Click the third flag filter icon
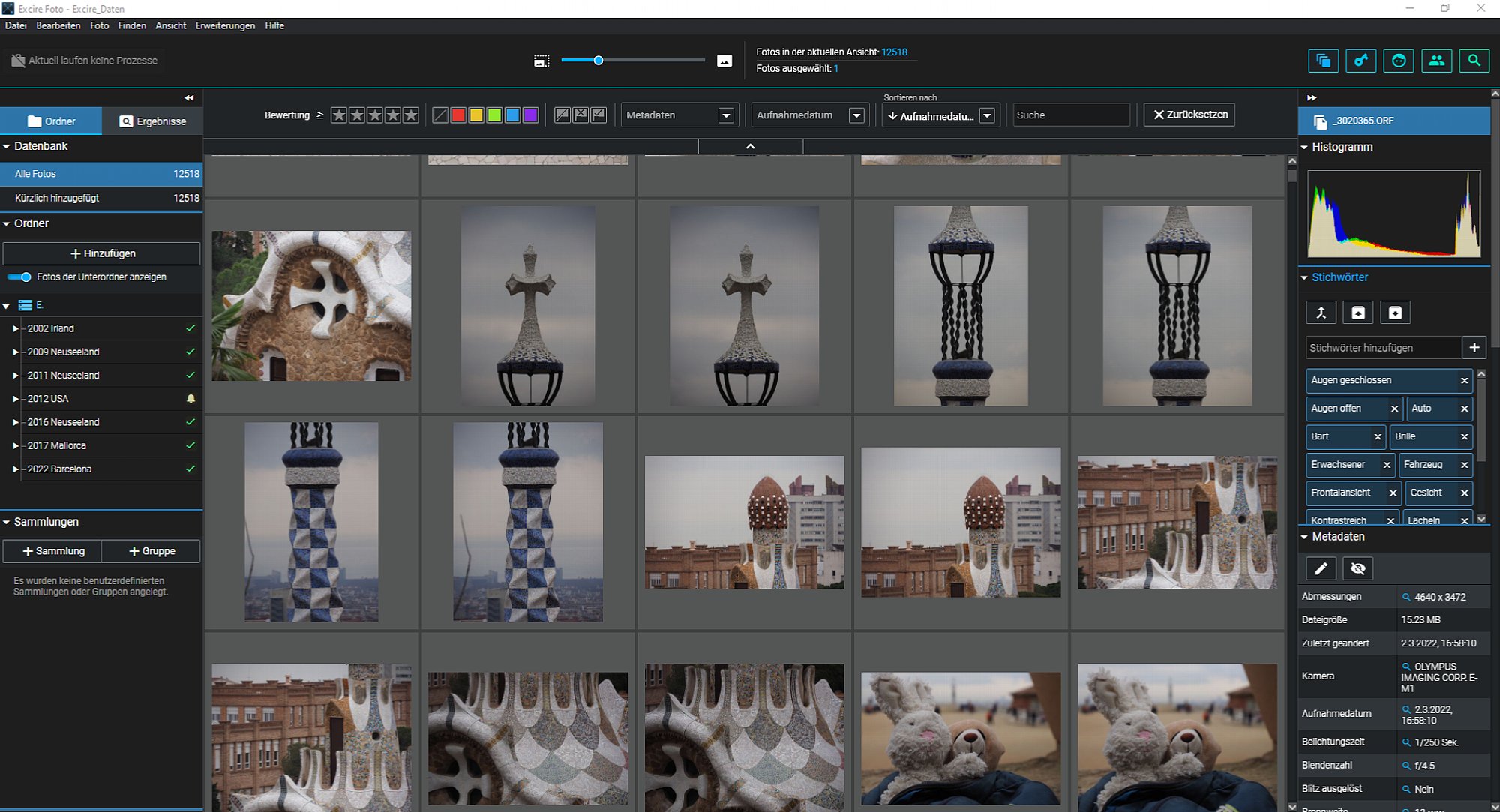 (x=598, y=115)
